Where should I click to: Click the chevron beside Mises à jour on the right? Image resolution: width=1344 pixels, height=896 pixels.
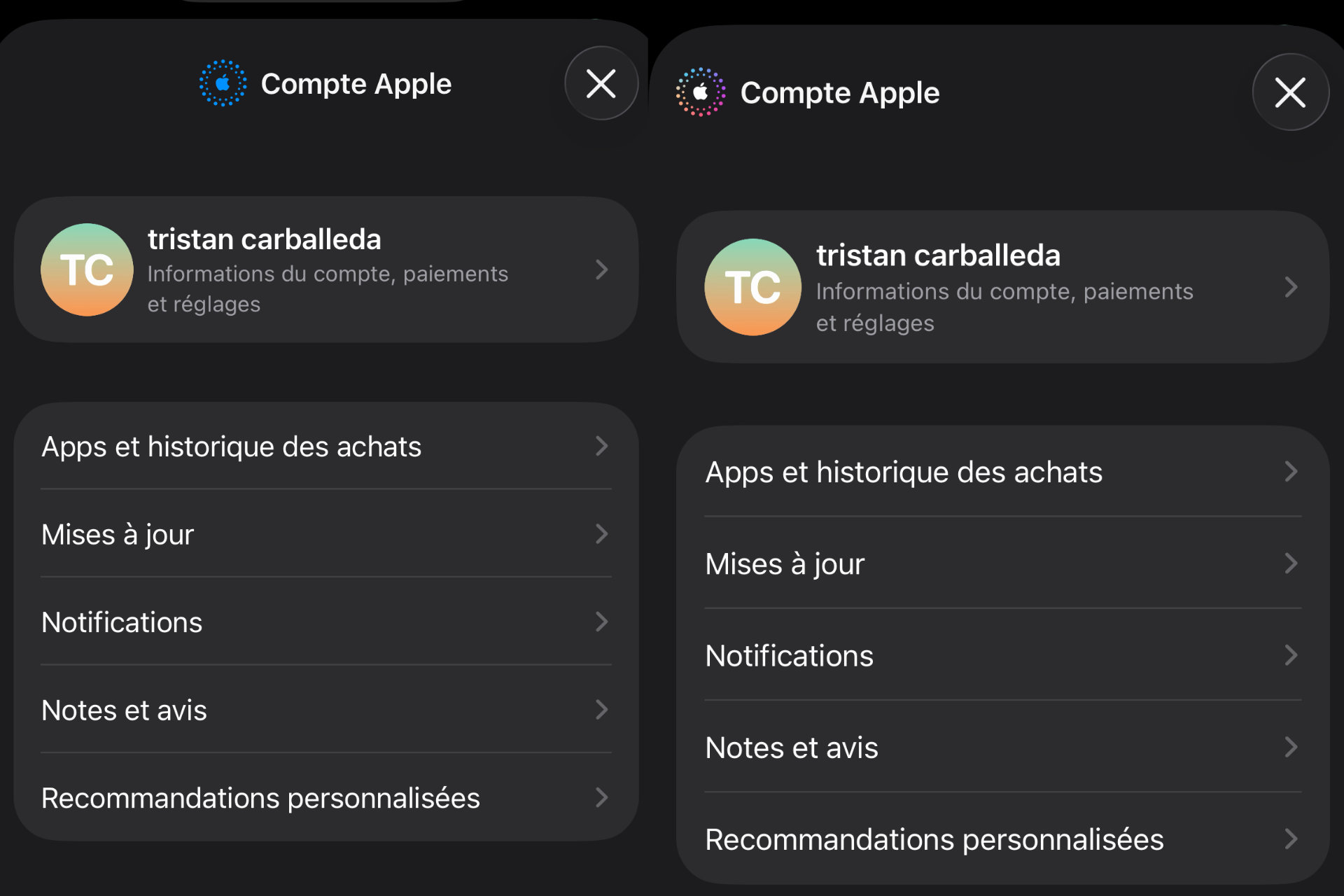[1290, 563]
